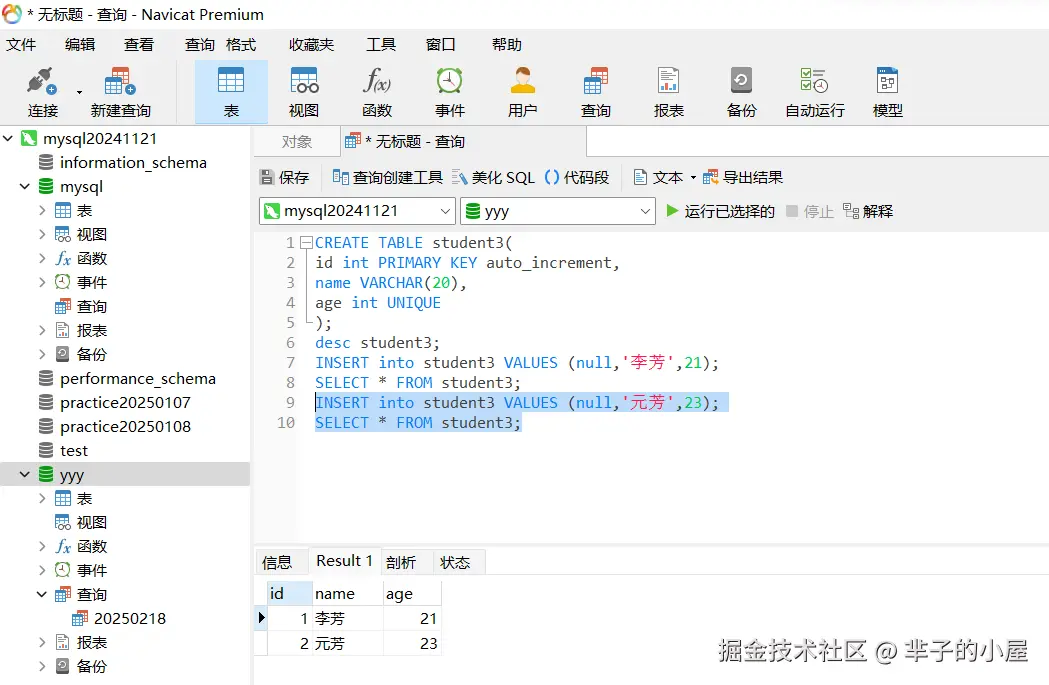Open the 文本 text dropdown
The image size is (1049, 685).
(x=664, y=177)
